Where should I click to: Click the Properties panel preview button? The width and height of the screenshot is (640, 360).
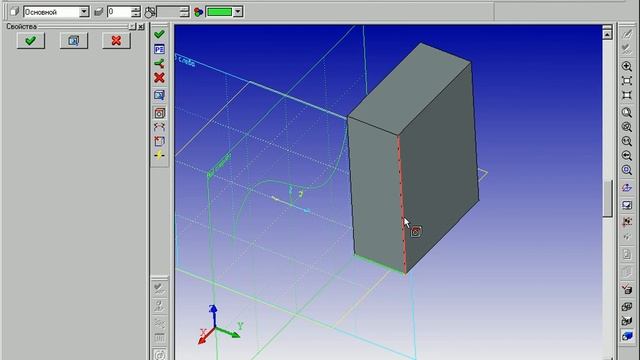coord(73,40)
